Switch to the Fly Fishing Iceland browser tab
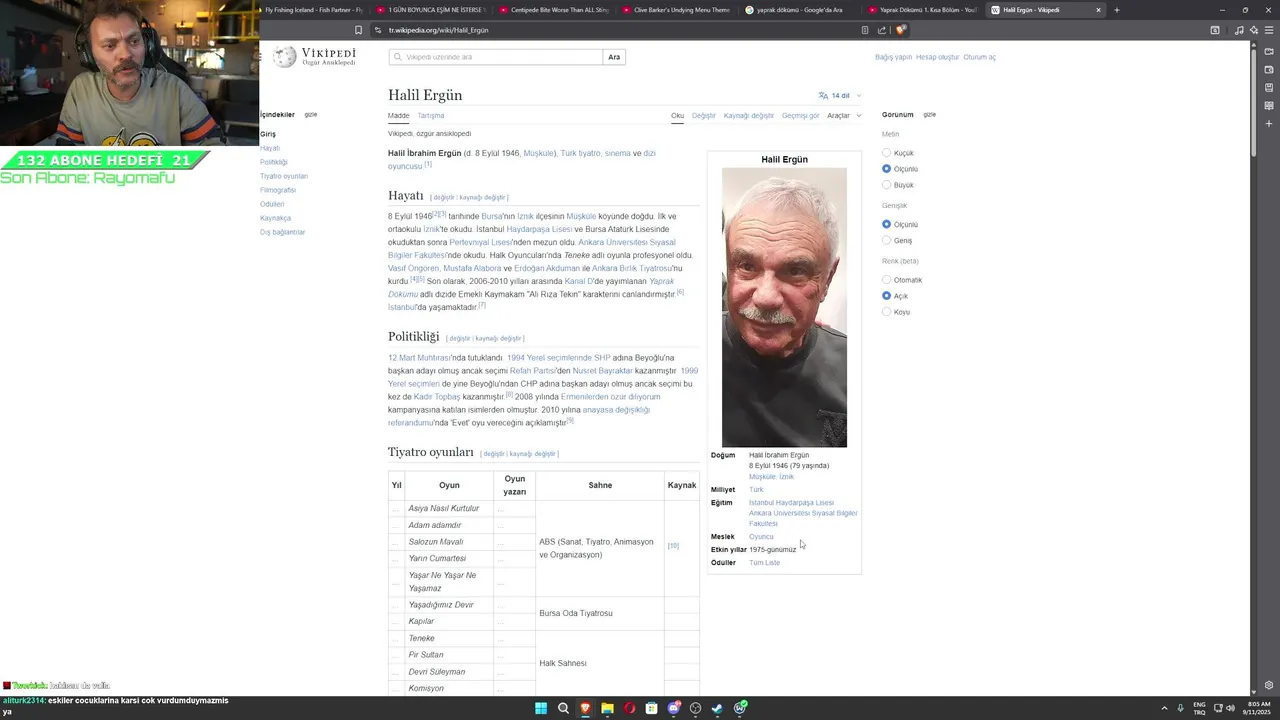Image resolution: width=1280 pixels, height=720 pixels. 313,10
